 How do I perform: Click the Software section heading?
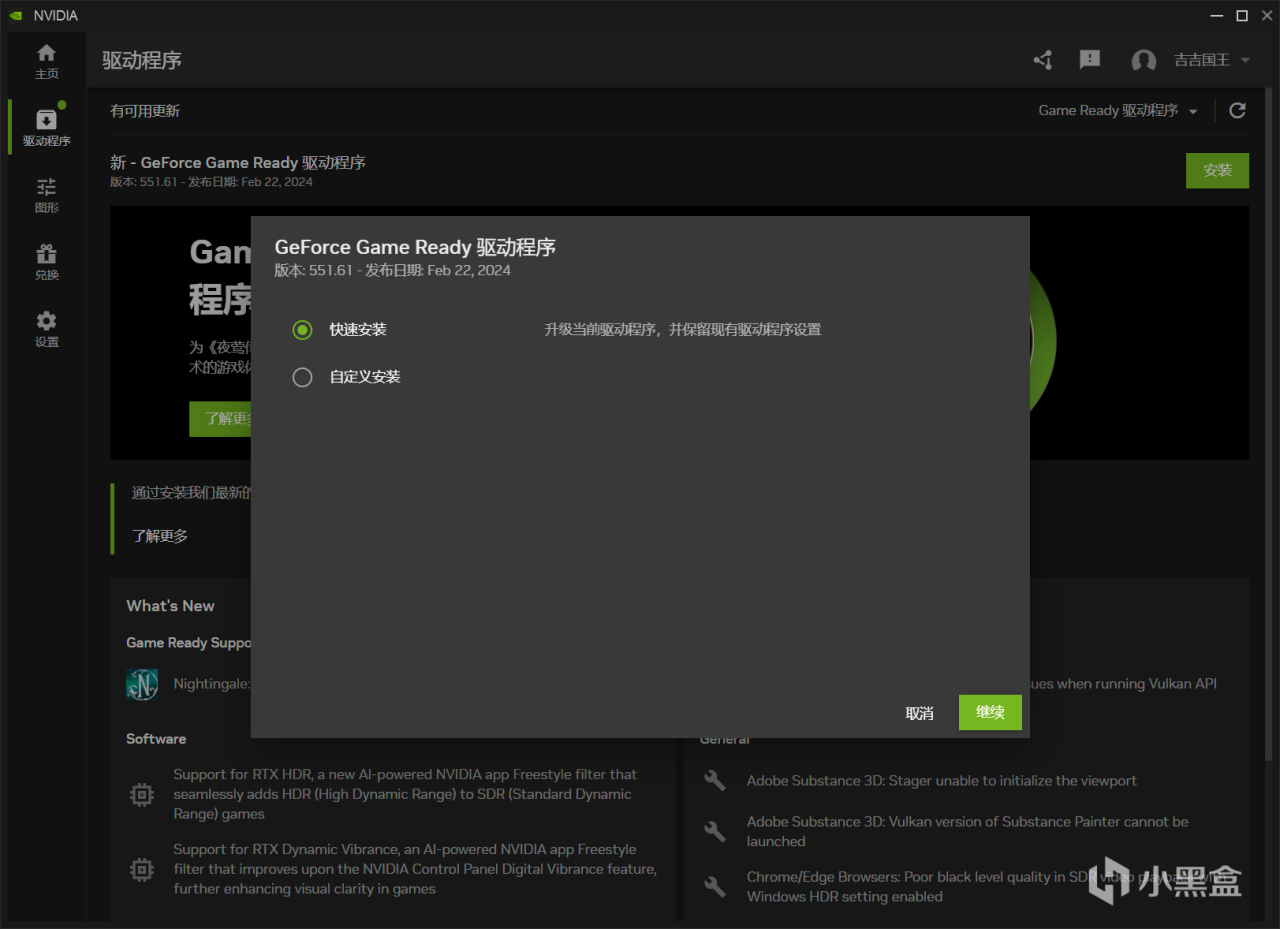[156, 739]
